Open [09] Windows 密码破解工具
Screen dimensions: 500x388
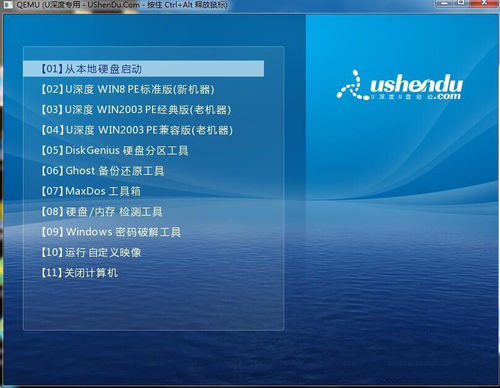click(x=111, y=232)
